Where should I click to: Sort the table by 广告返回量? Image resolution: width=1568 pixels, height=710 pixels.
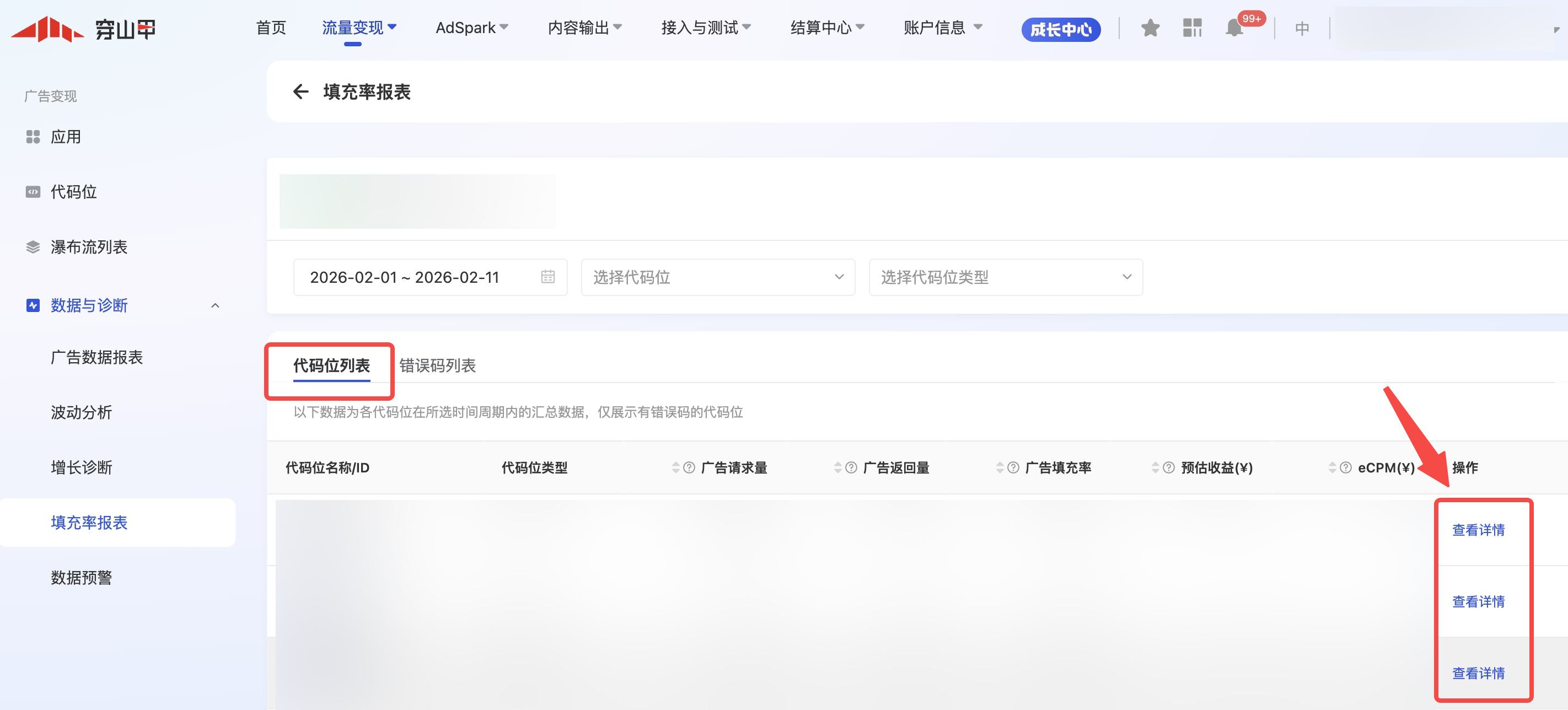tap(837, 468)
